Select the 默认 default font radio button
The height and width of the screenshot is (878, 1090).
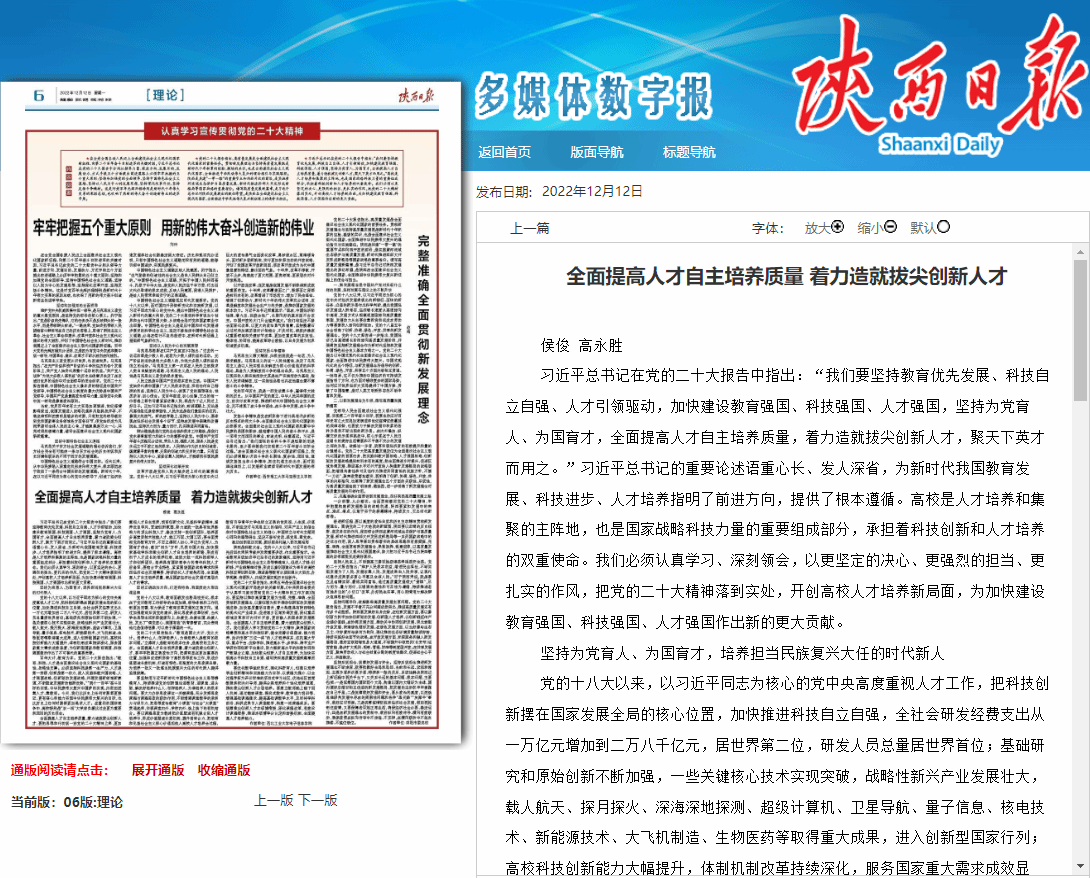tap(943, 227)
